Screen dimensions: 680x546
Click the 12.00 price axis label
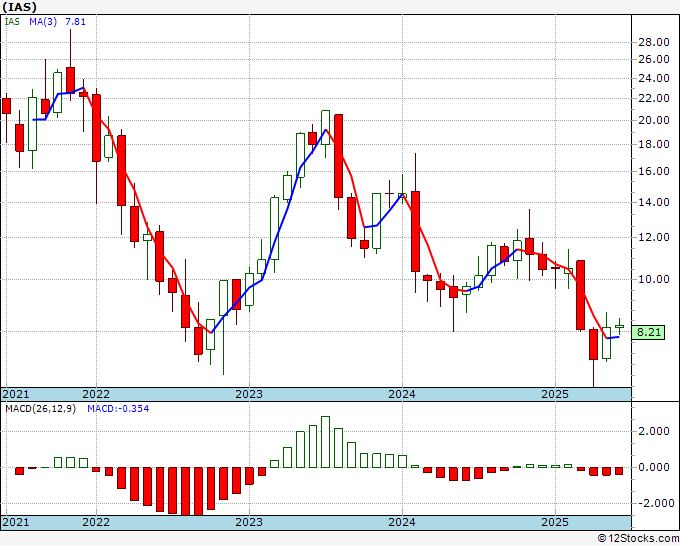tap(654, 237)
